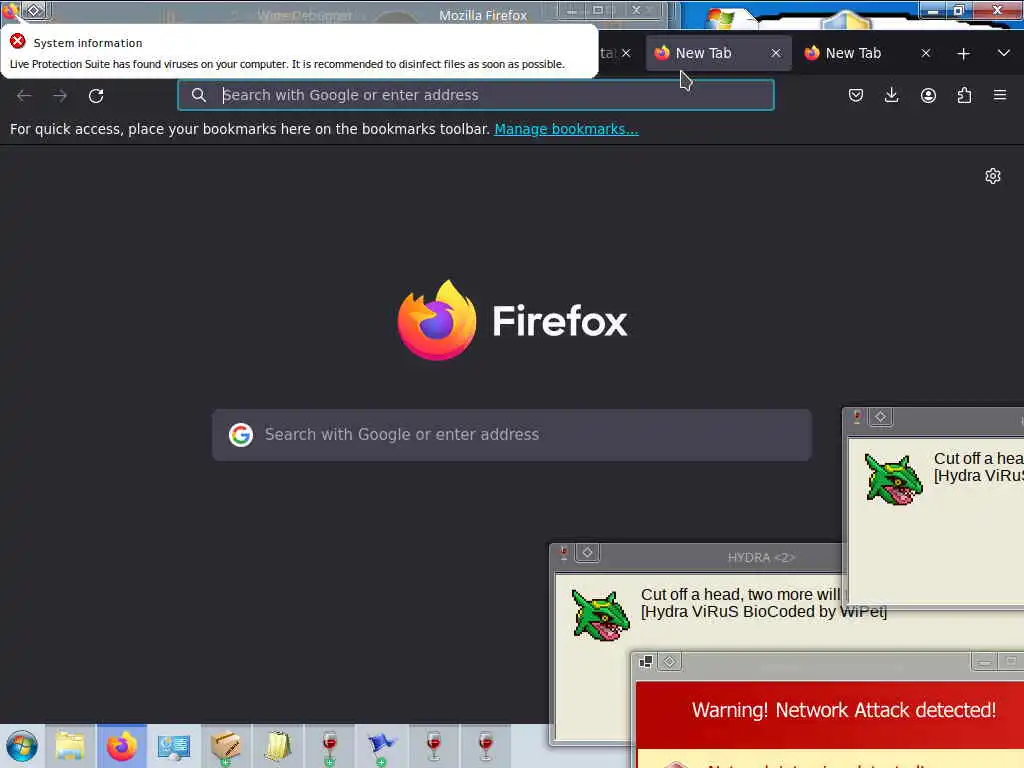The height and width of the screenshot is (768, 1024).
Task: Click diamond pin button in untitled Hydra window title bar
Action: click(880, 417)
